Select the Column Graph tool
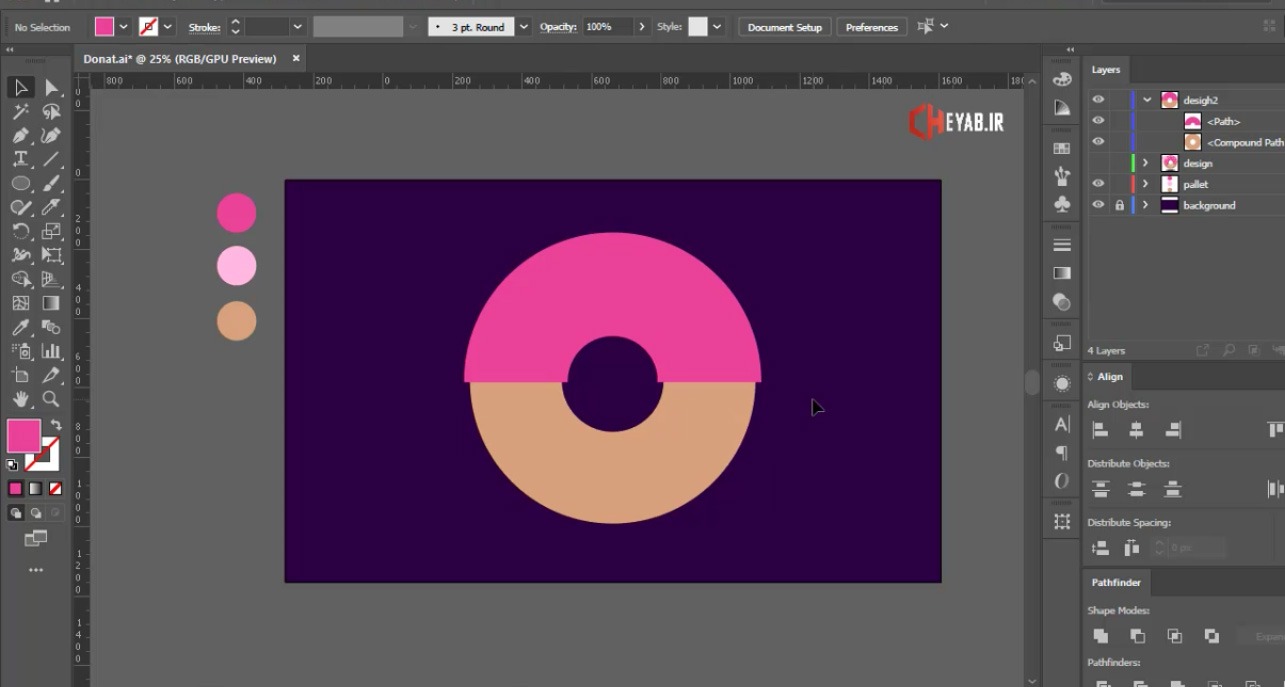Viewport: 1285px width, 687px height. click(51, 351)
